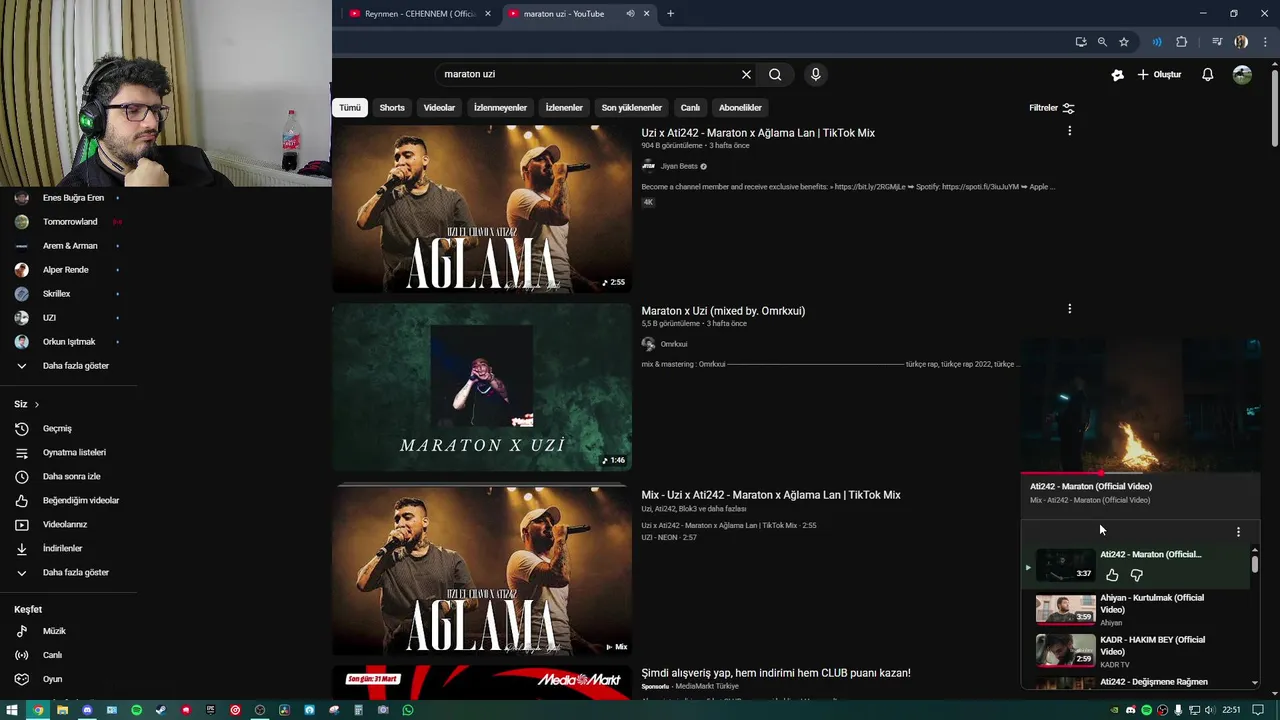The width and height of the screenshot is (1280, 720).
Task: Open the Orkun Işıtmak subscription channel
Action: tap(68, 342)
